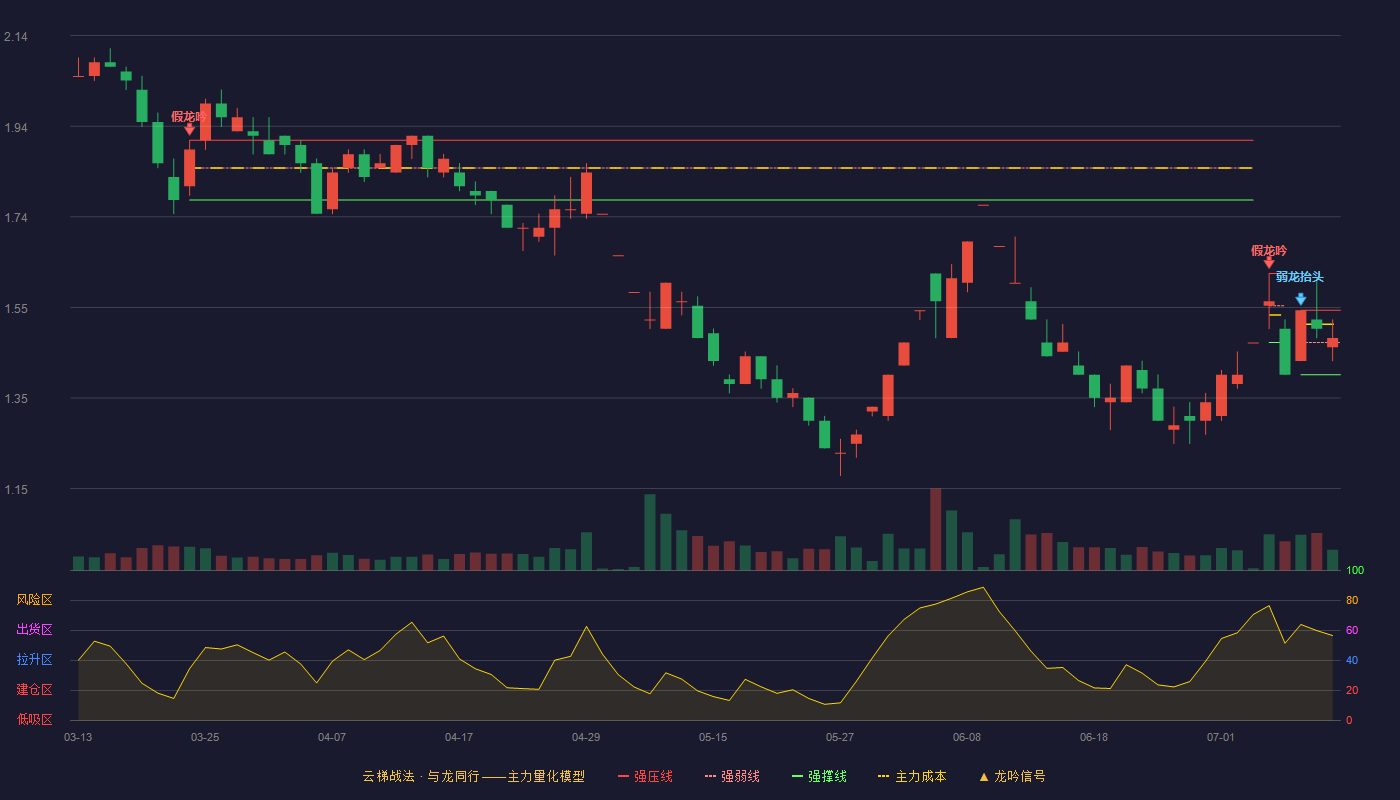Click the 1.35 price axis label

click(16, 399)
